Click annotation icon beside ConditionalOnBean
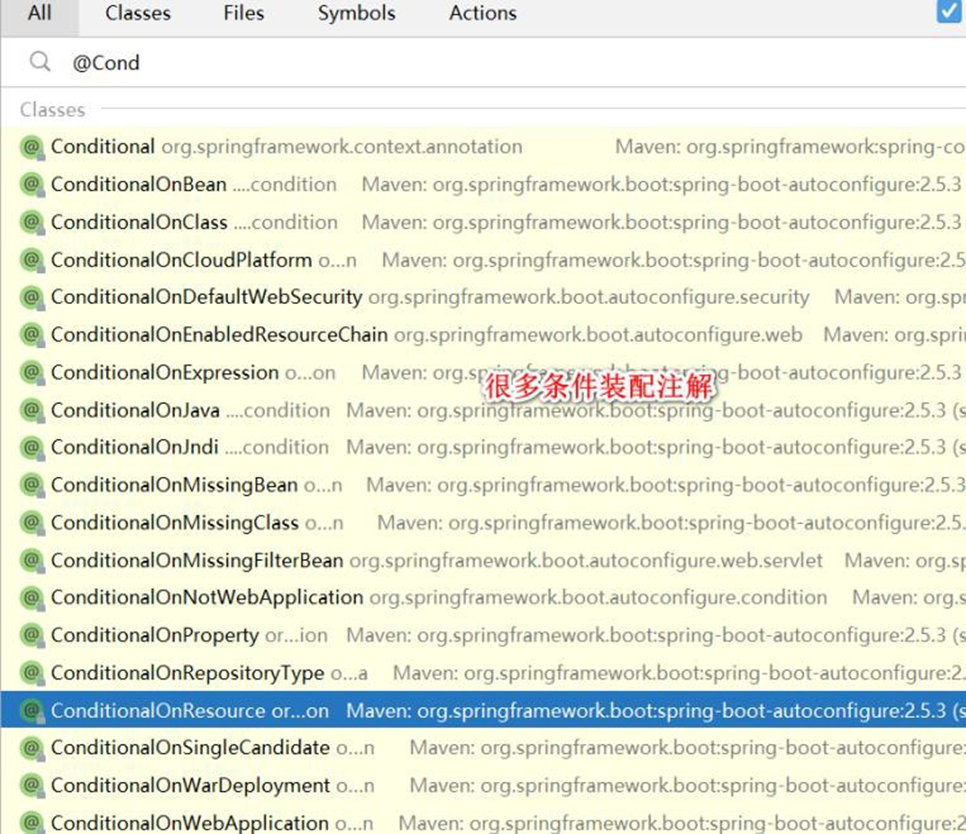This screenshot has height=834, width=966. point(32,185)
